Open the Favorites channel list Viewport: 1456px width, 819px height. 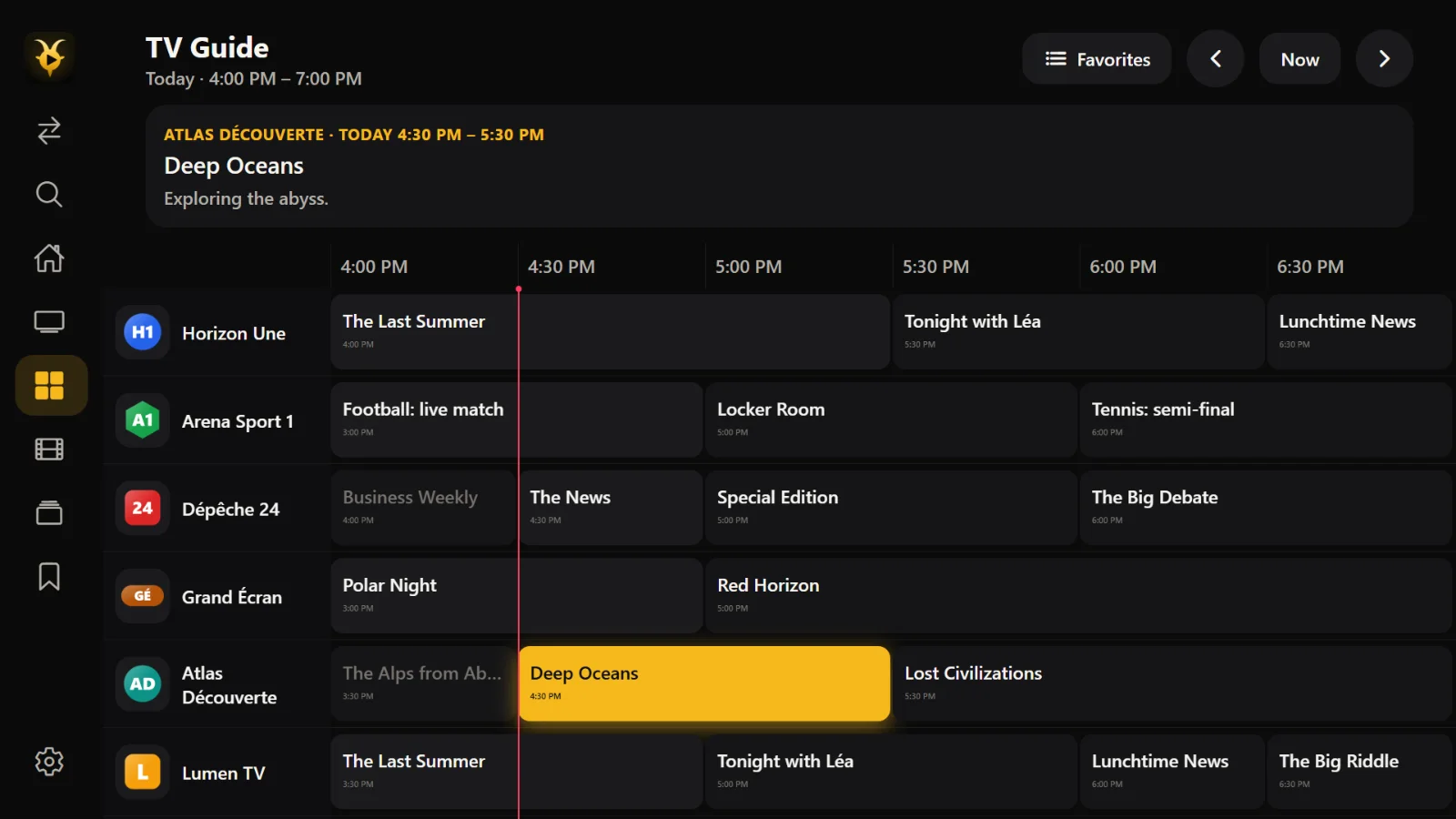pyautogui.click(x=1097, y=59)
